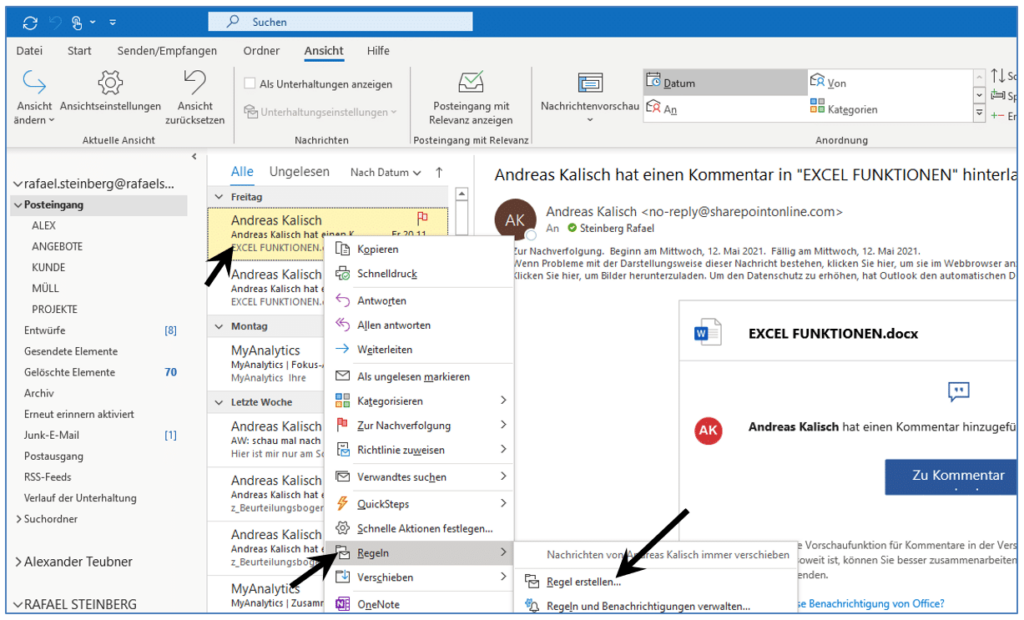Collapse the Montag group
1024x620 pixels.
(x=219, y=326)
